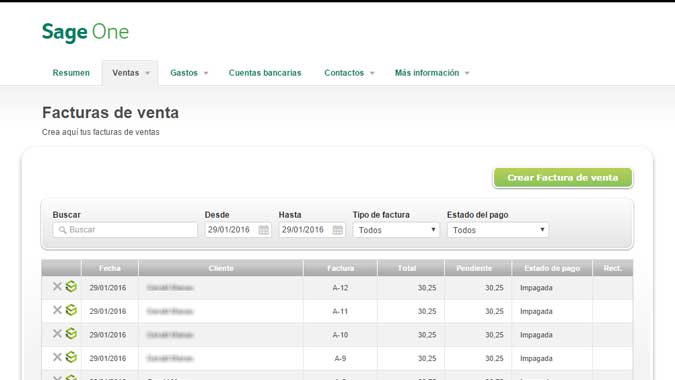
Task: Click the Rect. column header
Action: [x=613, y=268]
